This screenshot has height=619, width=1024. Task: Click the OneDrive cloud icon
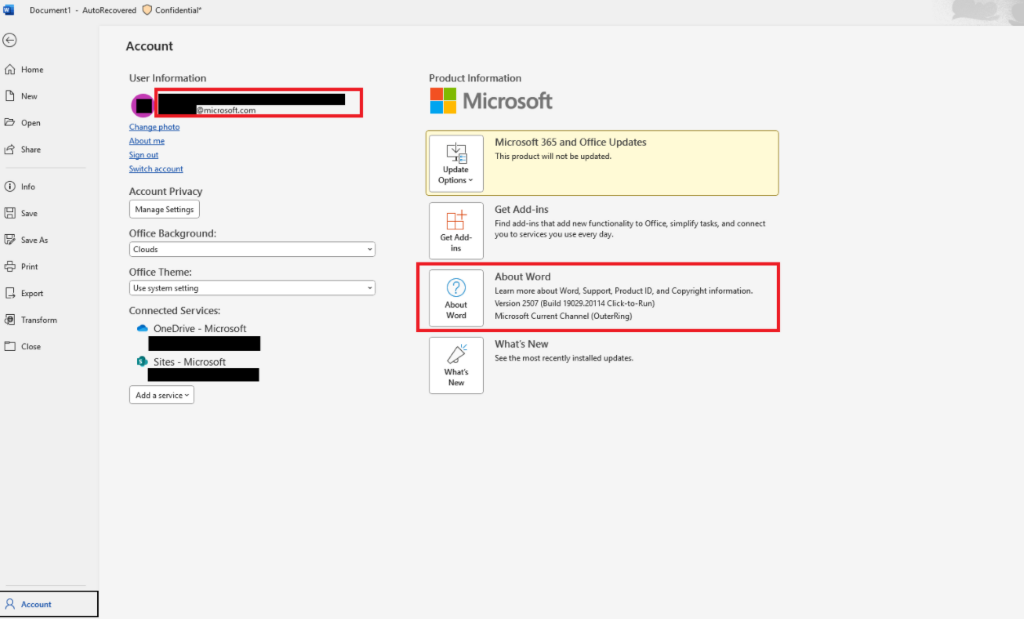click(142, 328)
